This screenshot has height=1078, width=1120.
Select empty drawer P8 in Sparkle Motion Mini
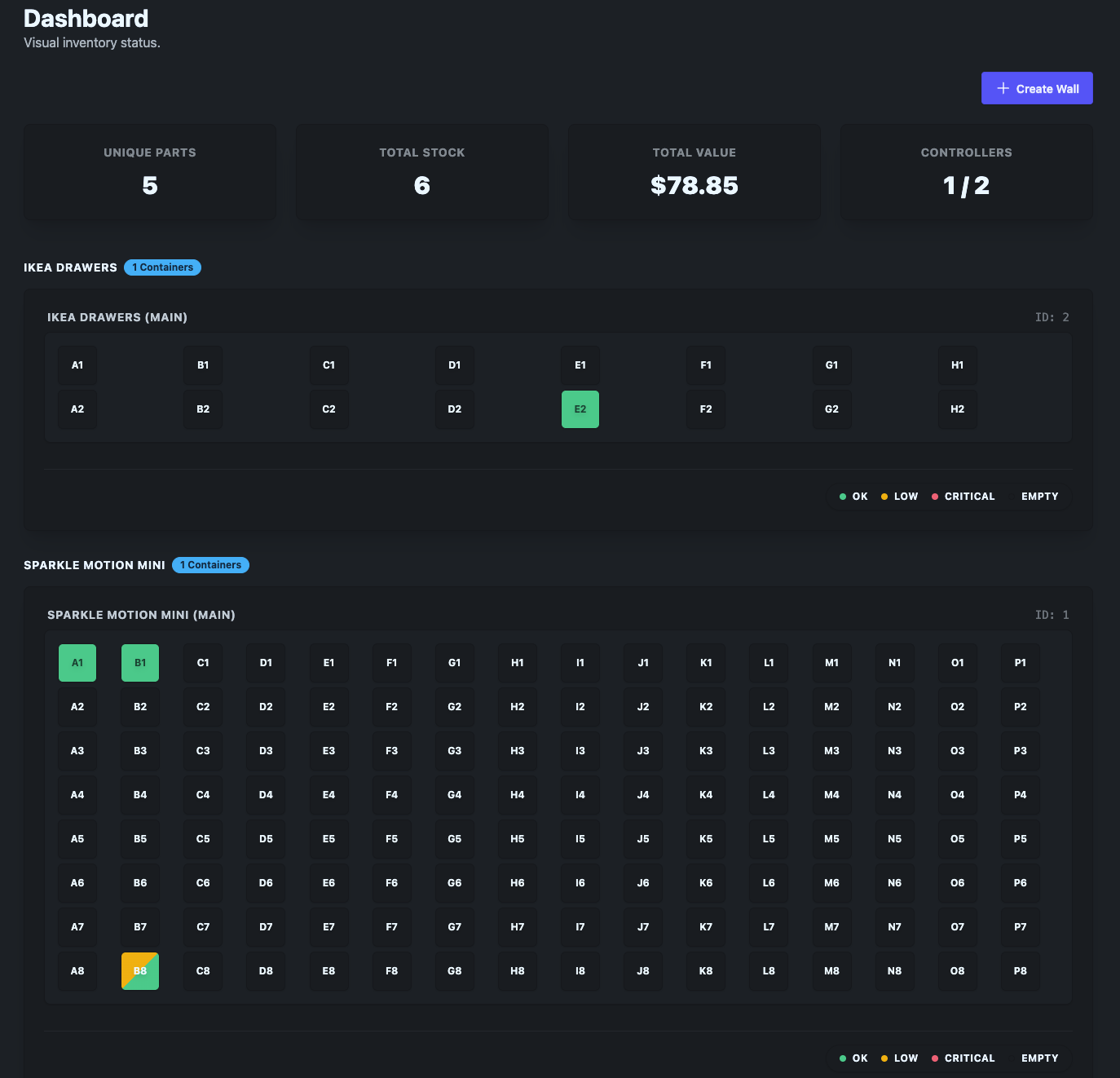click(x=1020, y=970)
